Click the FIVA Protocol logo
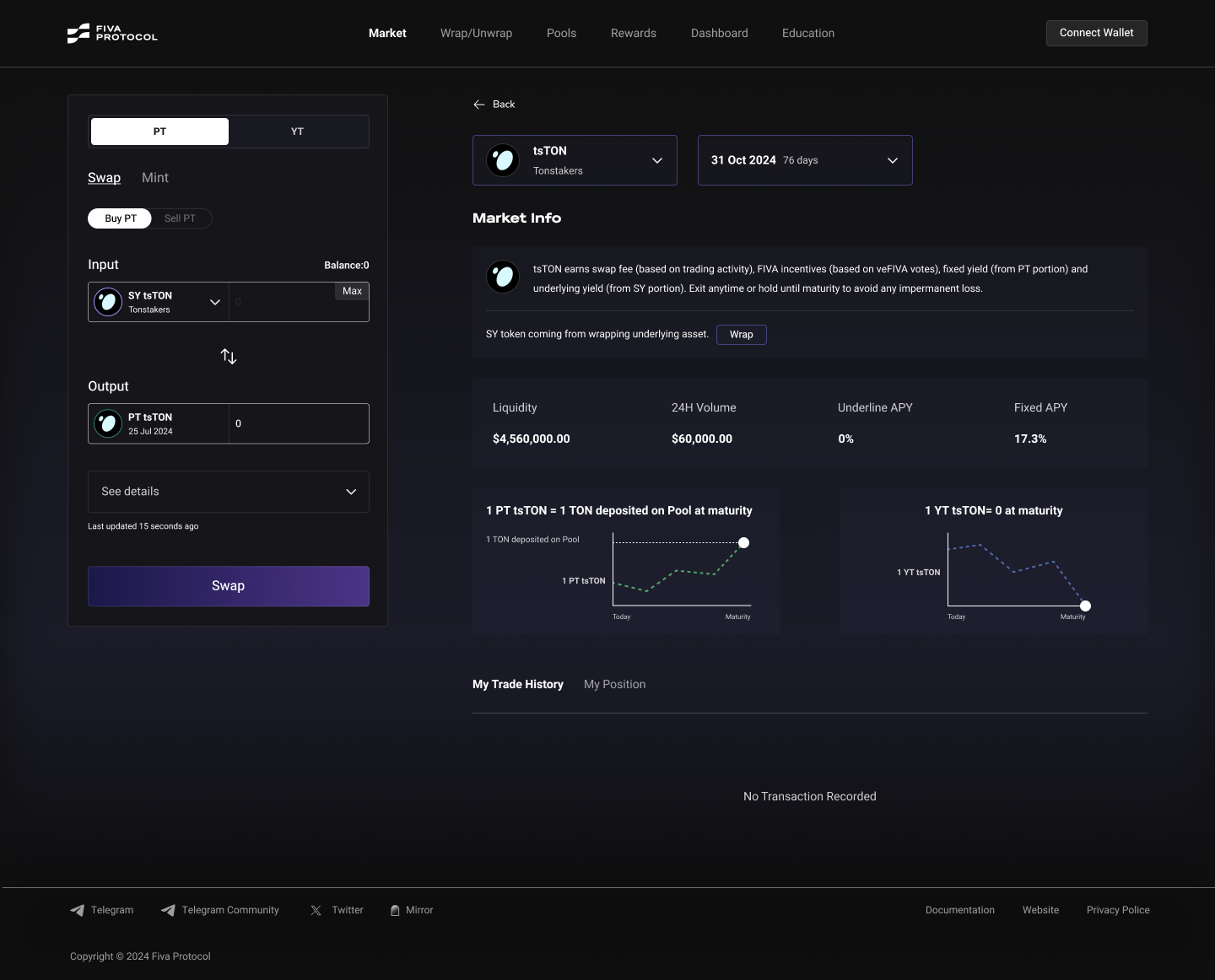The height and width of the screenshot is (980, 1215). [111, 33]
